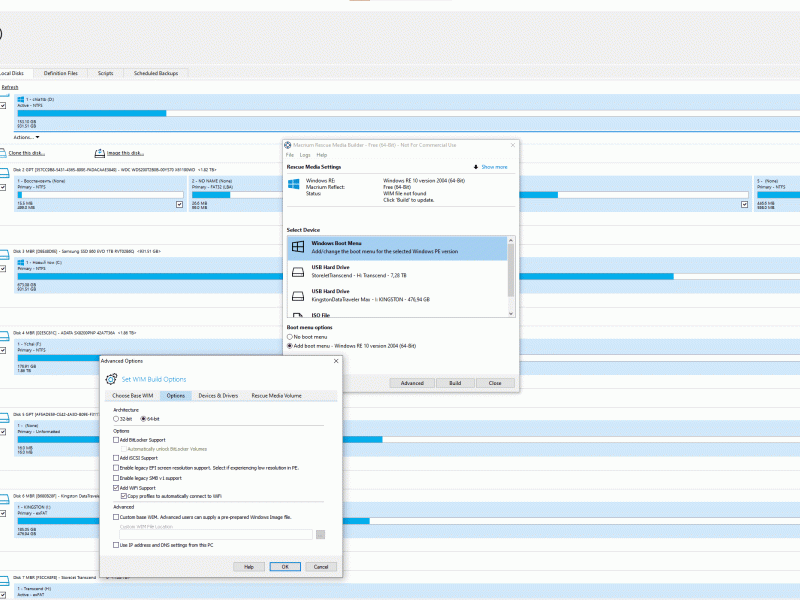800x600 pixels.
Task: Click the 2 - NO NAME FAT32 partition
Action: coord(236,194)
